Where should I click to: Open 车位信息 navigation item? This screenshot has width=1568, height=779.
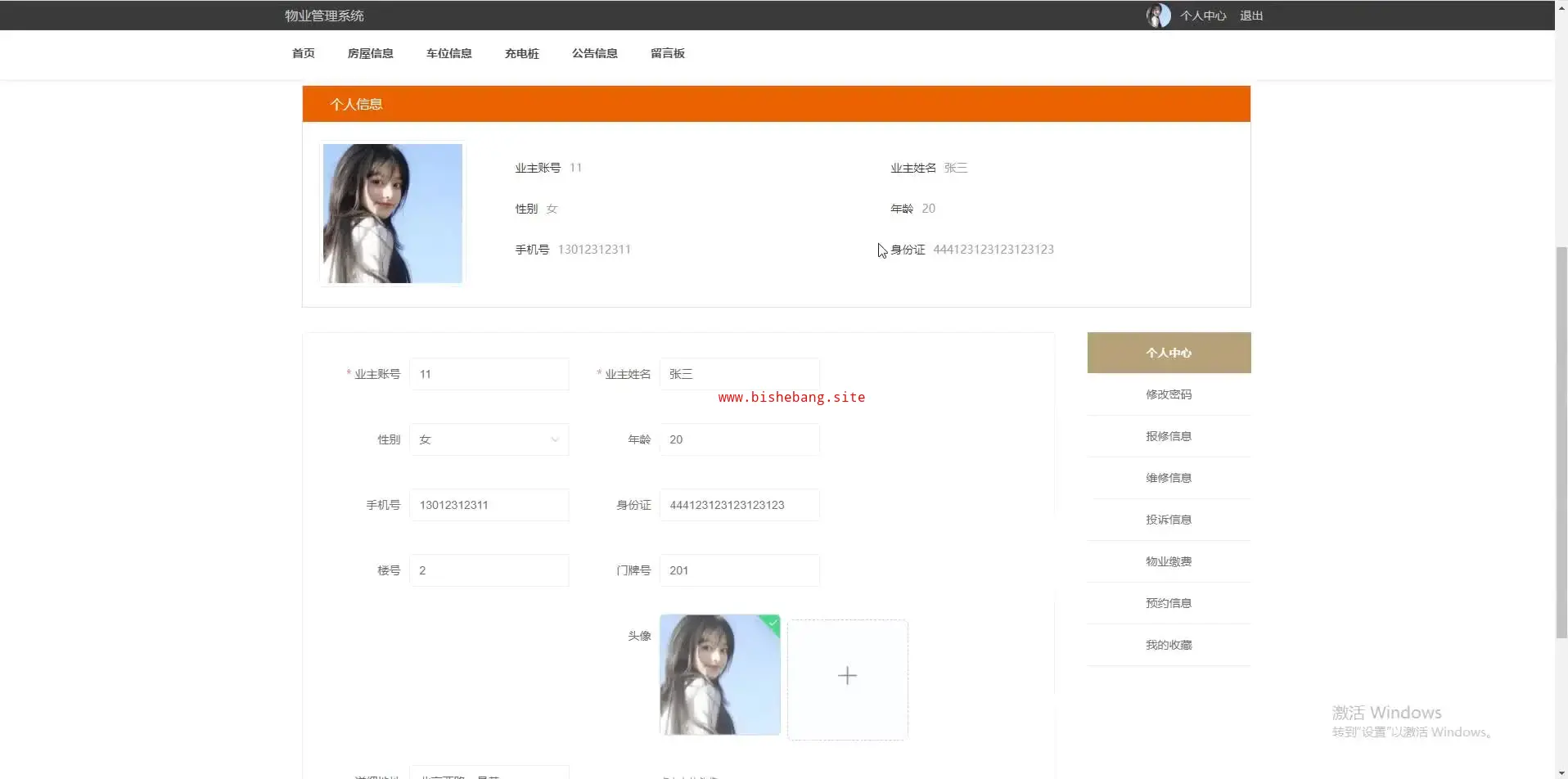pyautogui.click(x=449, y=53)
